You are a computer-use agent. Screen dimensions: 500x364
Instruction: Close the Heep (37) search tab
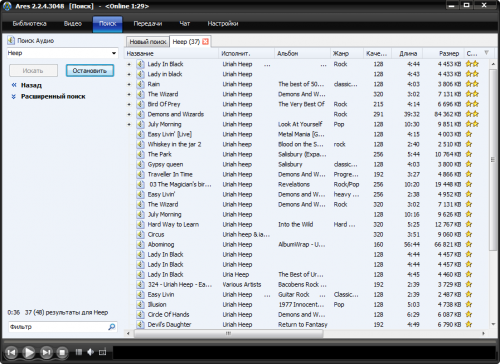(x=205, y=41)
